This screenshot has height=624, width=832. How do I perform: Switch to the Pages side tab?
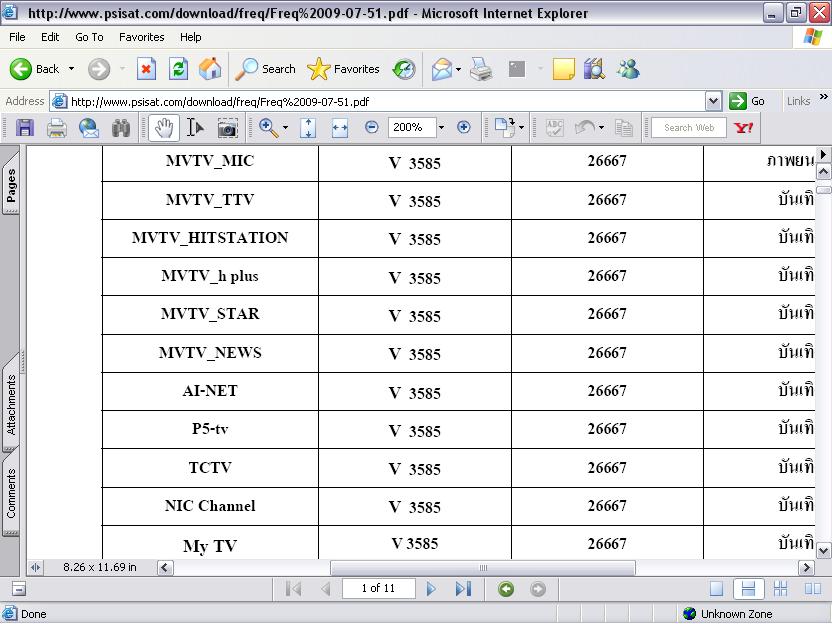coord(11,184)
